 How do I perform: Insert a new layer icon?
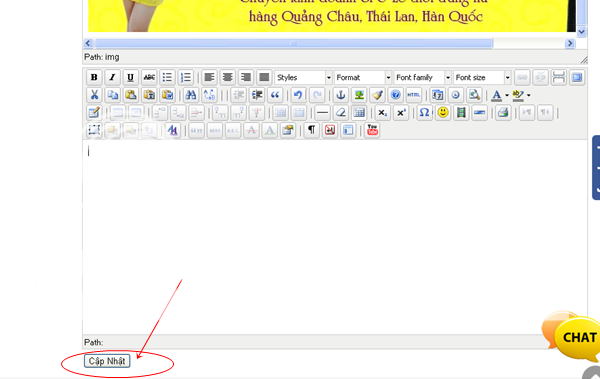coord(94,130)
